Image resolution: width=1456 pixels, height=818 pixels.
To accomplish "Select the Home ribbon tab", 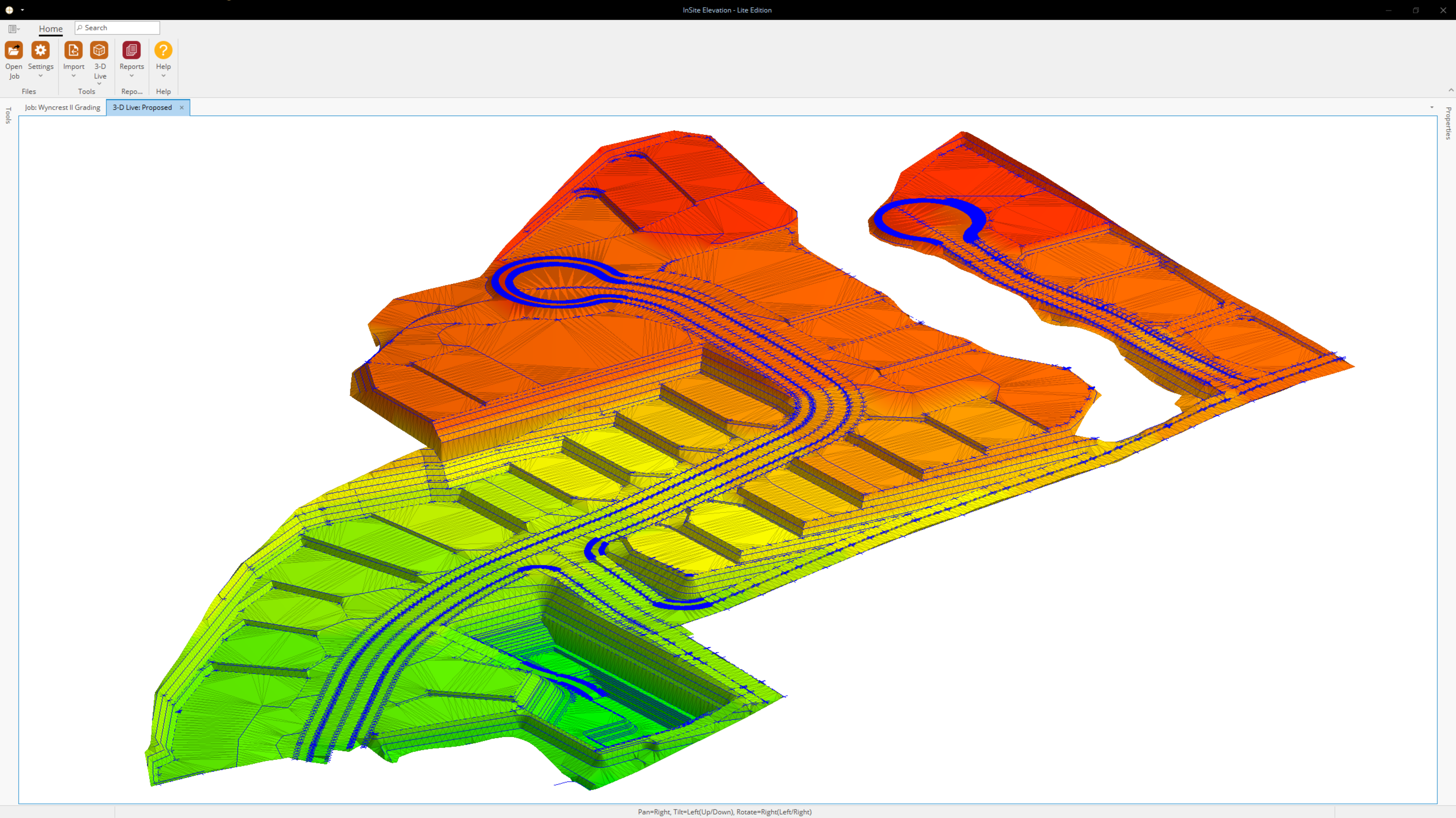I will tap(50, 28).
